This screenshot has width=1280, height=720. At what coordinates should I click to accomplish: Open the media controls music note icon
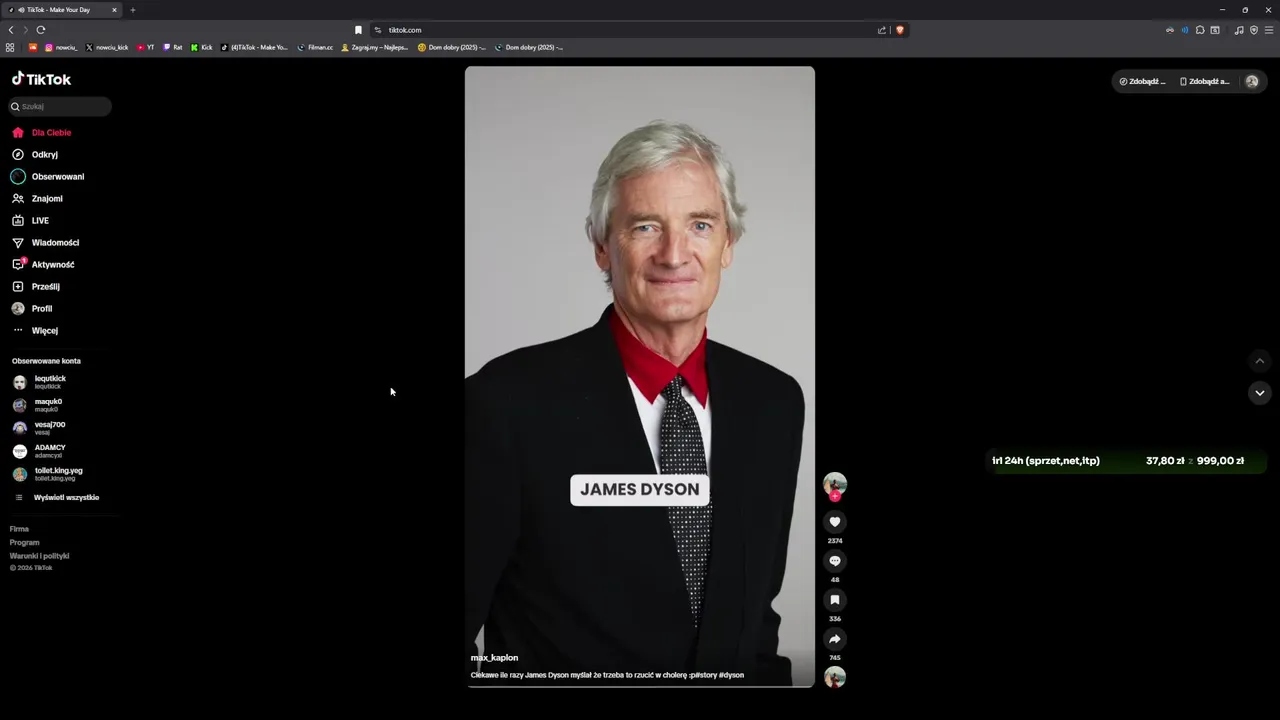[1239, 30]
